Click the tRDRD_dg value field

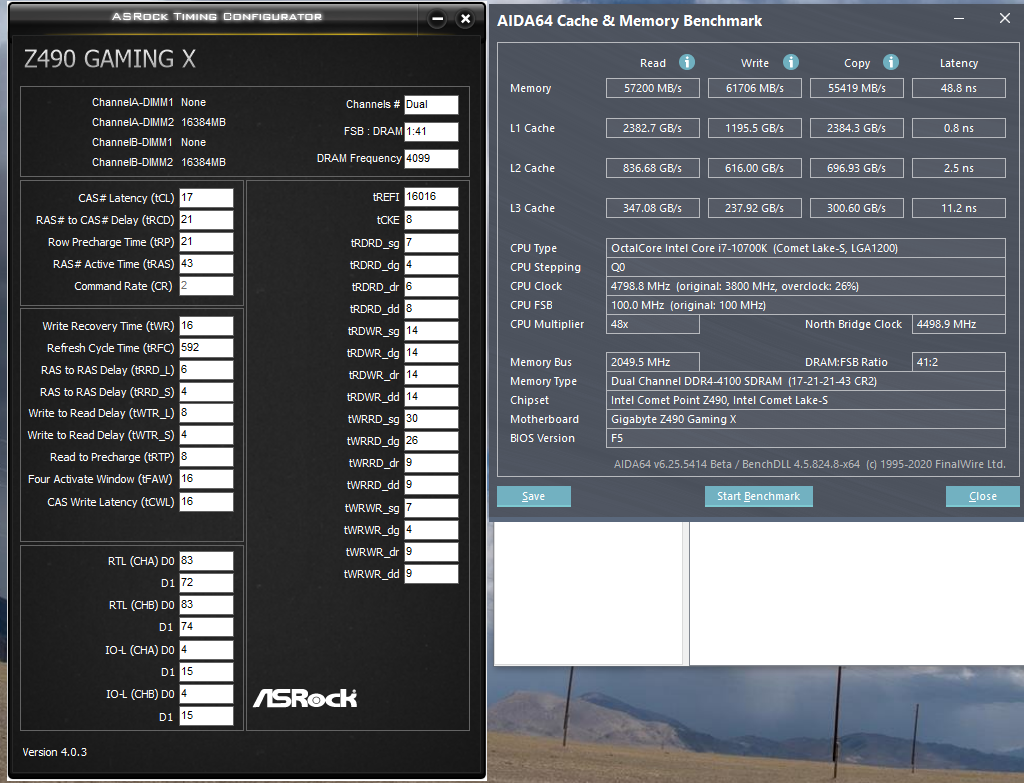click(431, 265)
